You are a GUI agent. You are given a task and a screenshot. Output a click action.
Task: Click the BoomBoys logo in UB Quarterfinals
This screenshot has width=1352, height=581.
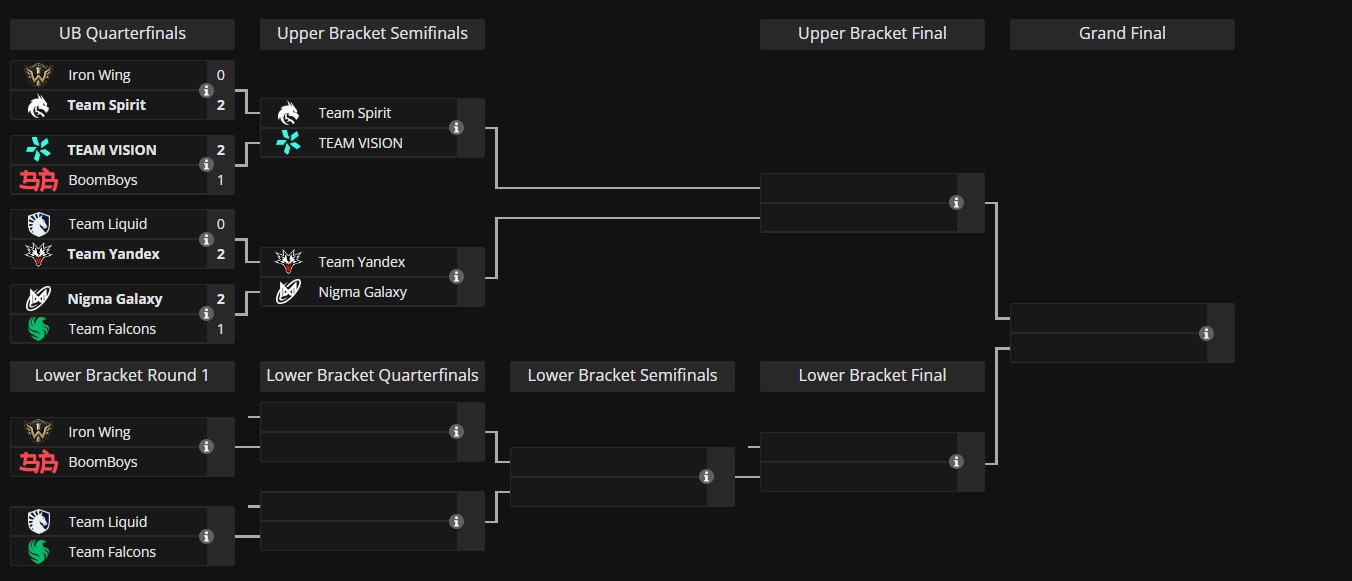(38, 180)
